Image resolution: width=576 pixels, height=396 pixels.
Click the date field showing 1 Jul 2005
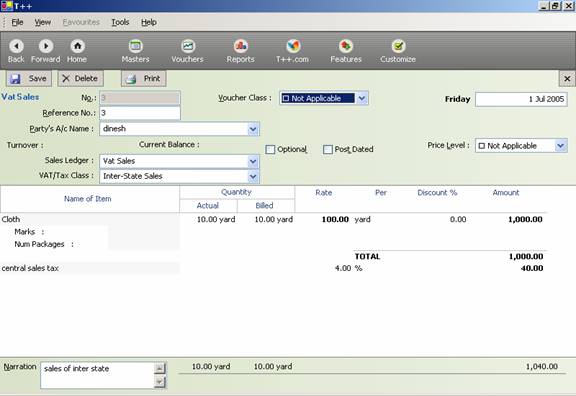(521, 99)
